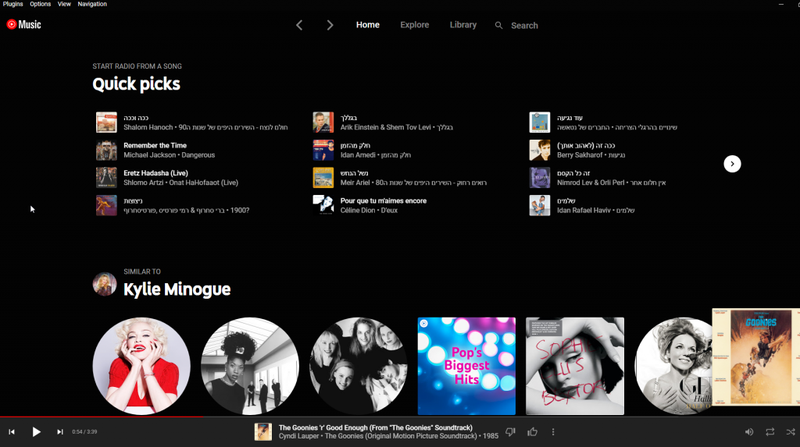Open the Kylie Minogue heading
The width and height of the screenshot is (800, 447).
pos(177,289)
